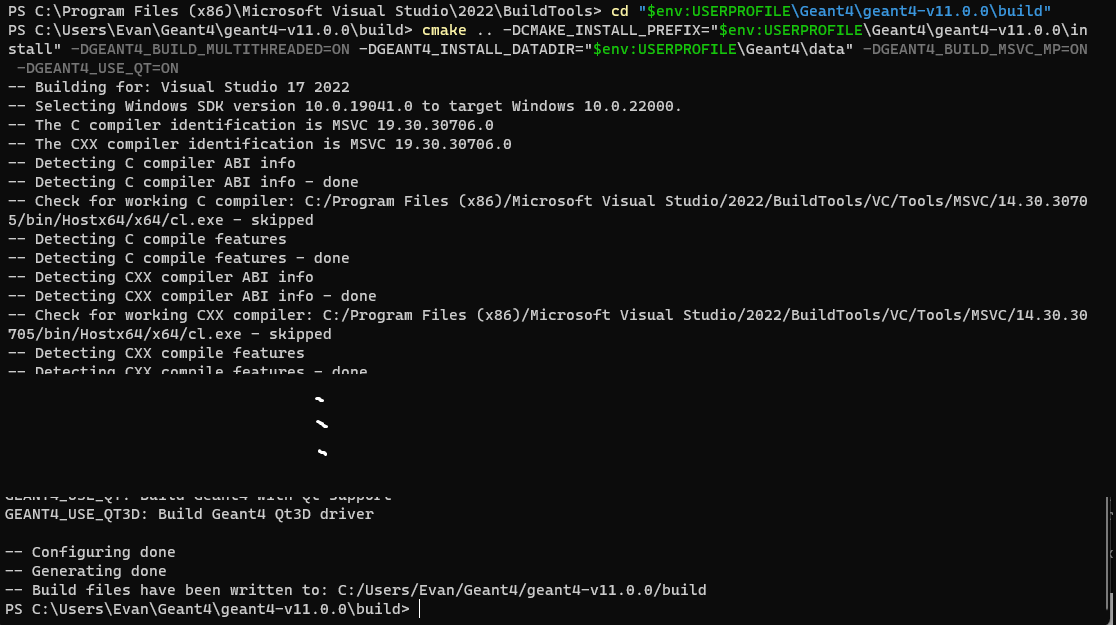The image size is (1116, 625).
Task: Click "-DGEANT4_USE_QT=ON" argument
Action: [98, 68]
